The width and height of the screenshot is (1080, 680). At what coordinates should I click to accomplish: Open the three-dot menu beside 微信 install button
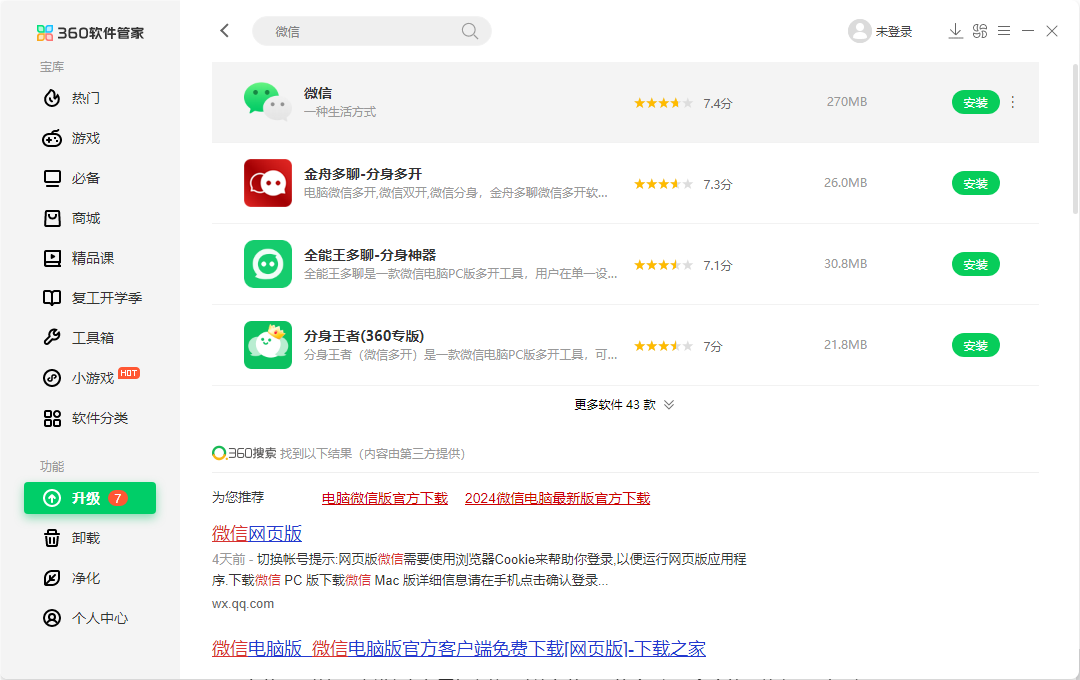[x=1012, y=102]
